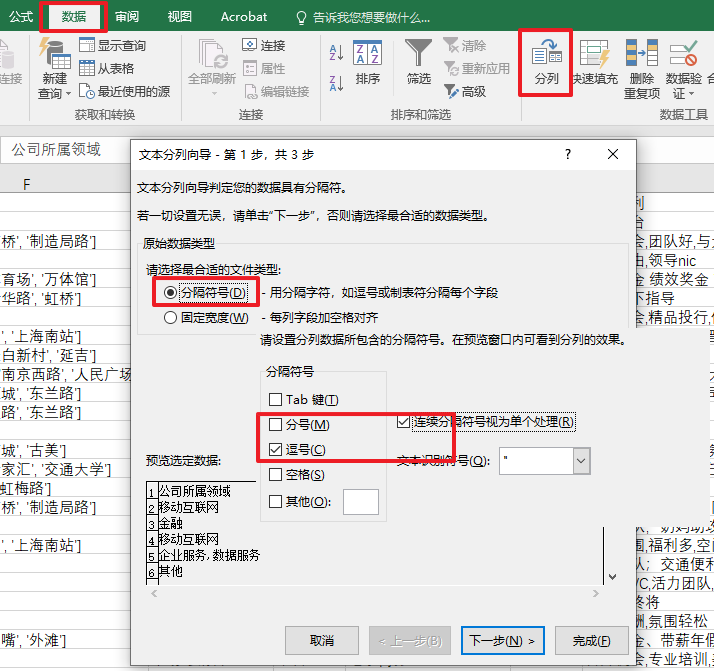Image resolution: width=719 pixels, height=671 pixels.
Task: Click cell containing '虹梅路'
Action: point(65,488)
